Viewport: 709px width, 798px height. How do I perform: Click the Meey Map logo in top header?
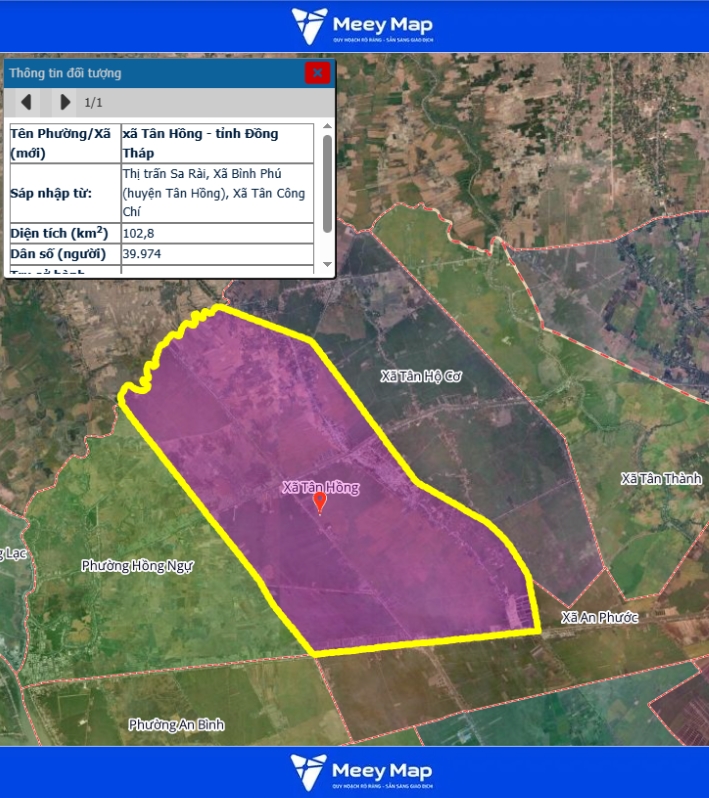[361, 26]
